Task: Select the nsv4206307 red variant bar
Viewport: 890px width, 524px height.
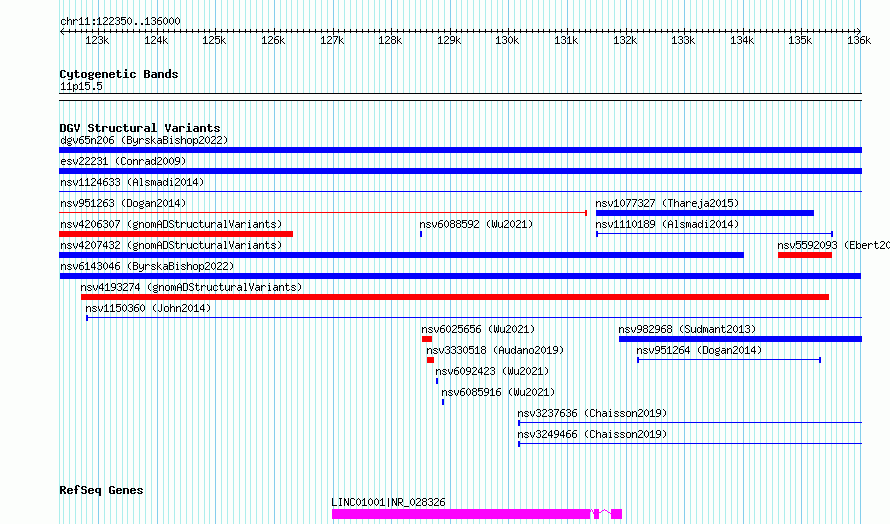Action: click(176, 234)
